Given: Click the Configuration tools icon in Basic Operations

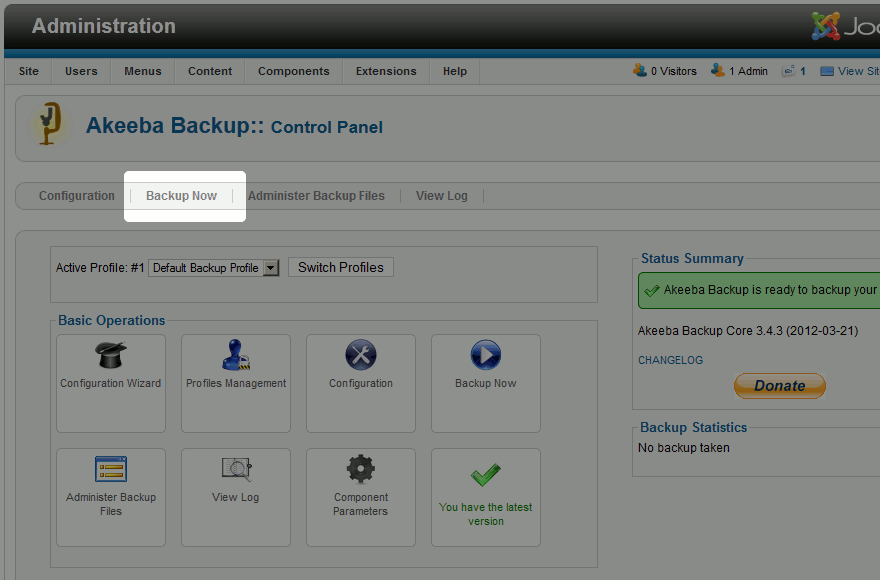Looking at the screenshot, I should click(x=361, y=355).
